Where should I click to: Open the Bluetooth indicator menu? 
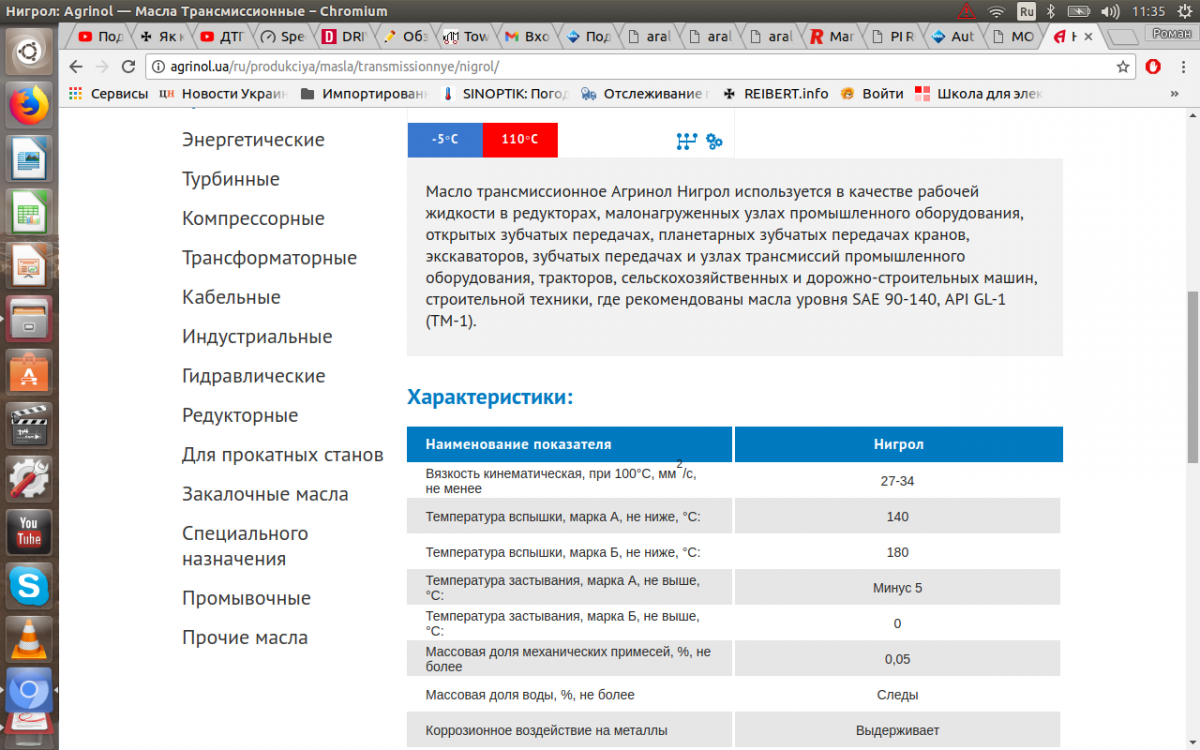[1051, 12]
